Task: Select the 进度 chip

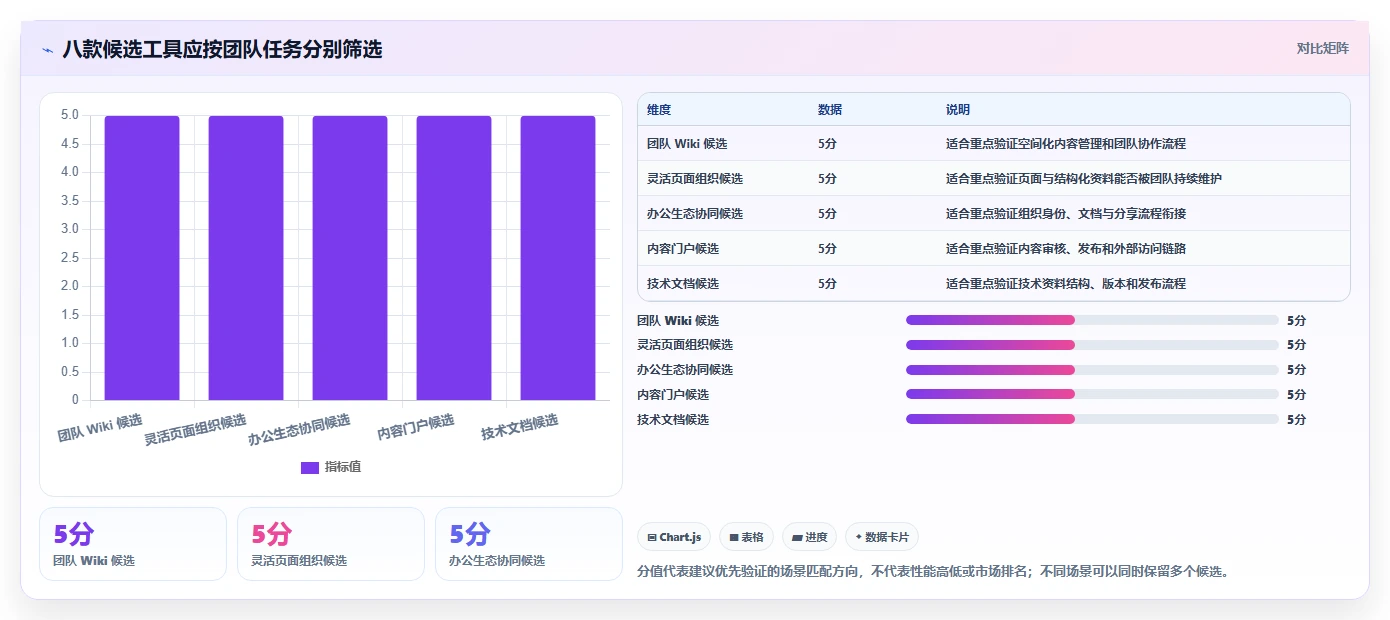Action: 809,537
